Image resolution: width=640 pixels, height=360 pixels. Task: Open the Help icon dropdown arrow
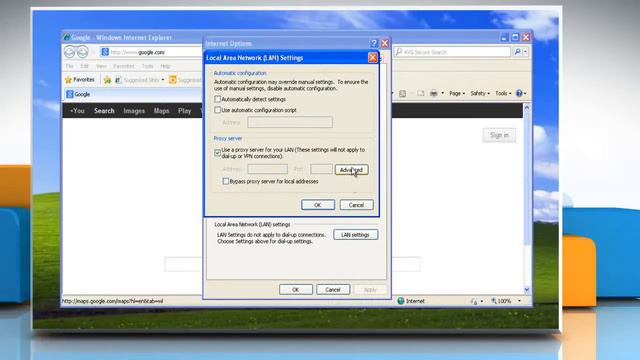coord(525,93)
